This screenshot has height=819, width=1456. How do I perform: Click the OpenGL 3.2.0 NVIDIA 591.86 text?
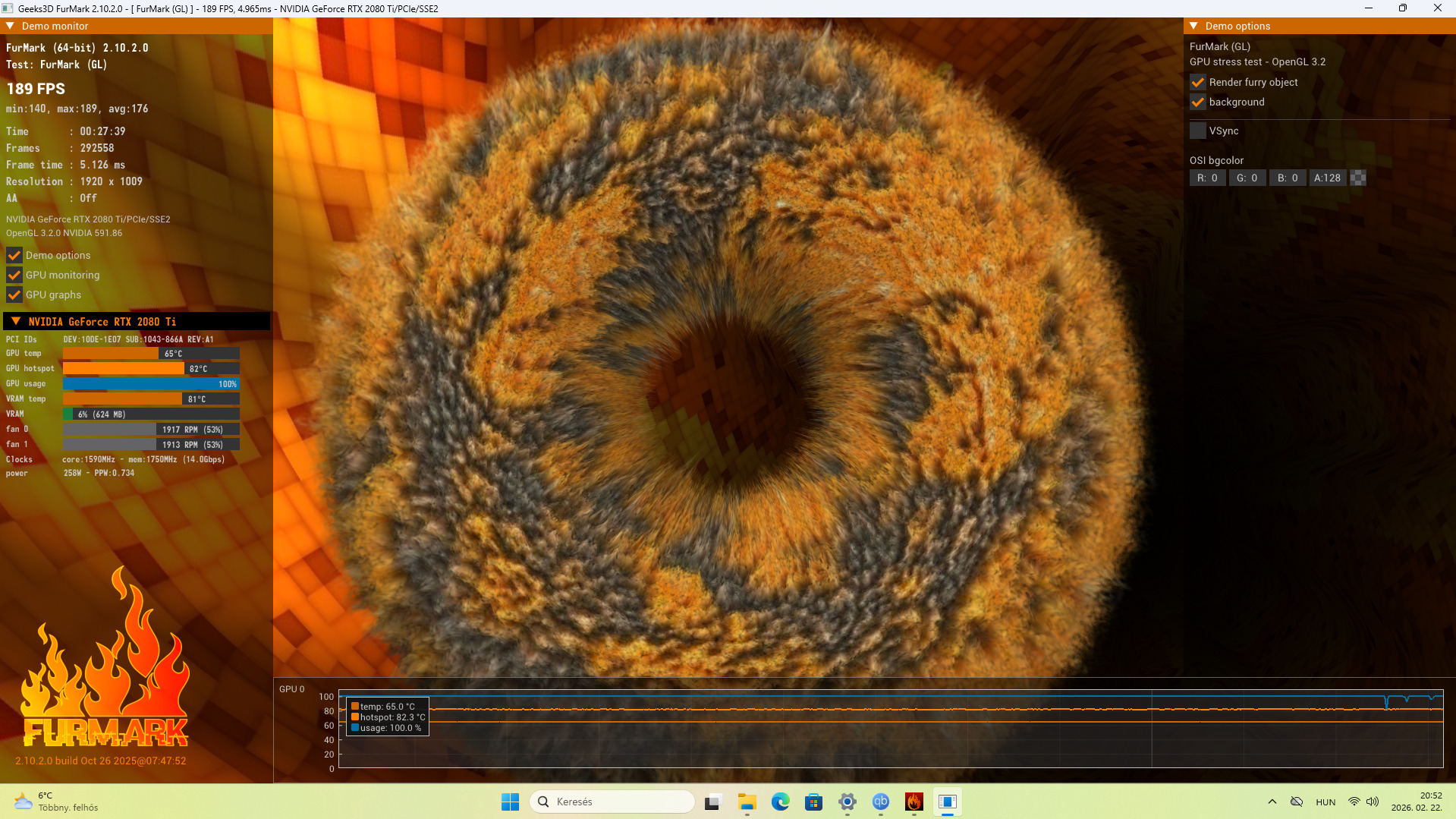coord(64,233)
